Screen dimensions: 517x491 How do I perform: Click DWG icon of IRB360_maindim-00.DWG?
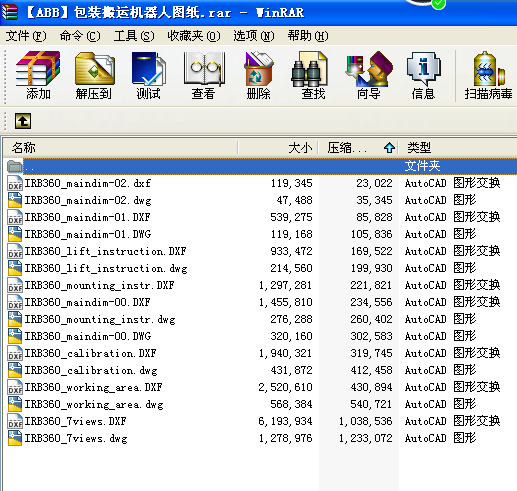point(15,336)
